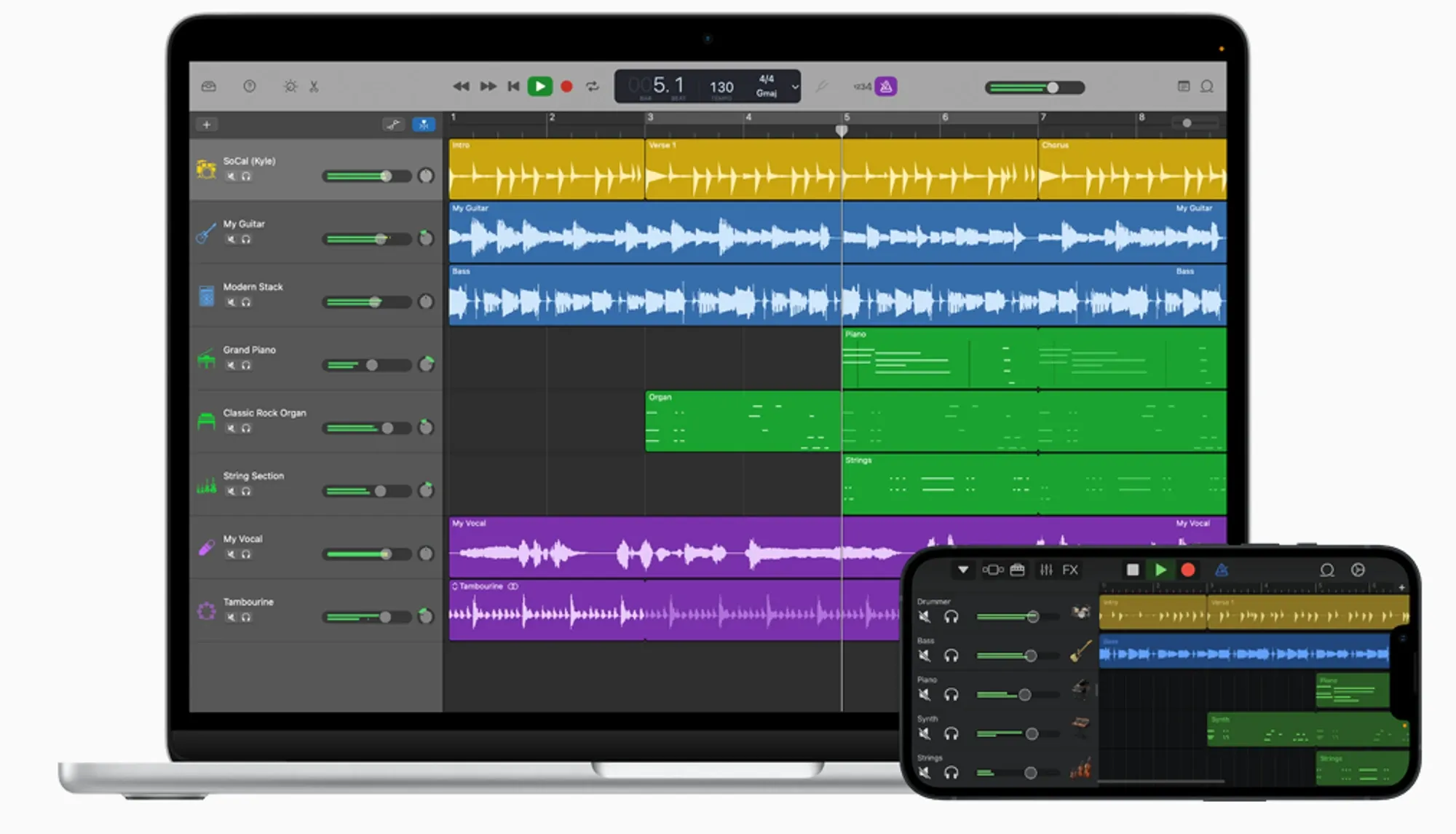Open iPhone track controls mixer icon
This screenshot has height=834, width=1456.
point(1046,570)
